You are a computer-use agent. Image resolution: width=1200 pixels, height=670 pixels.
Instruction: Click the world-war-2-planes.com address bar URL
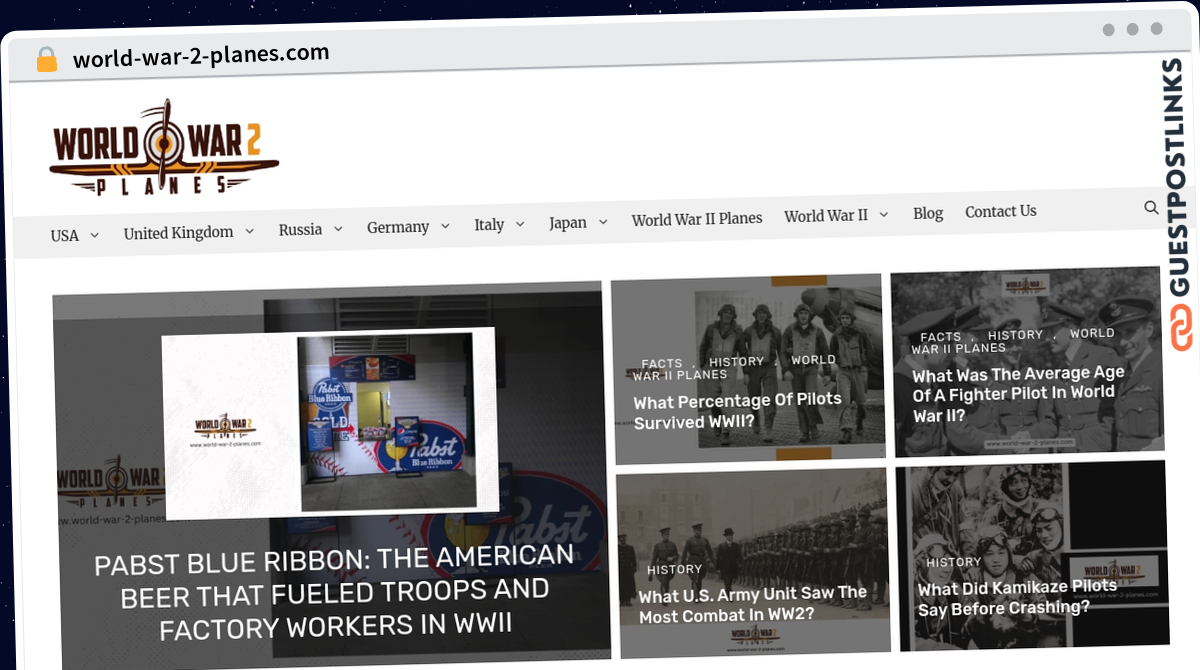point(201,56)
